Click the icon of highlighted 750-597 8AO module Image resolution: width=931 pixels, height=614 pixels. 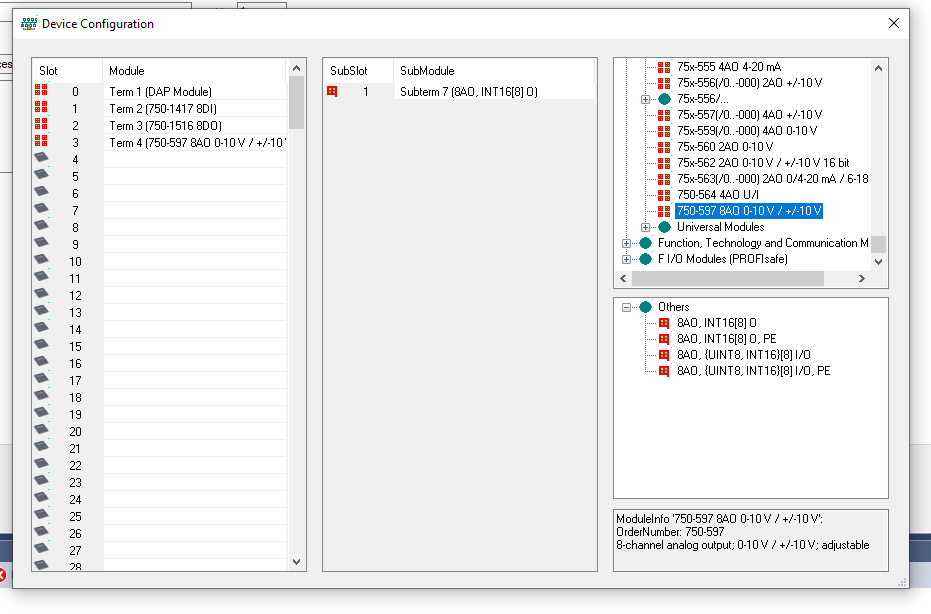(x=664, y=211)
